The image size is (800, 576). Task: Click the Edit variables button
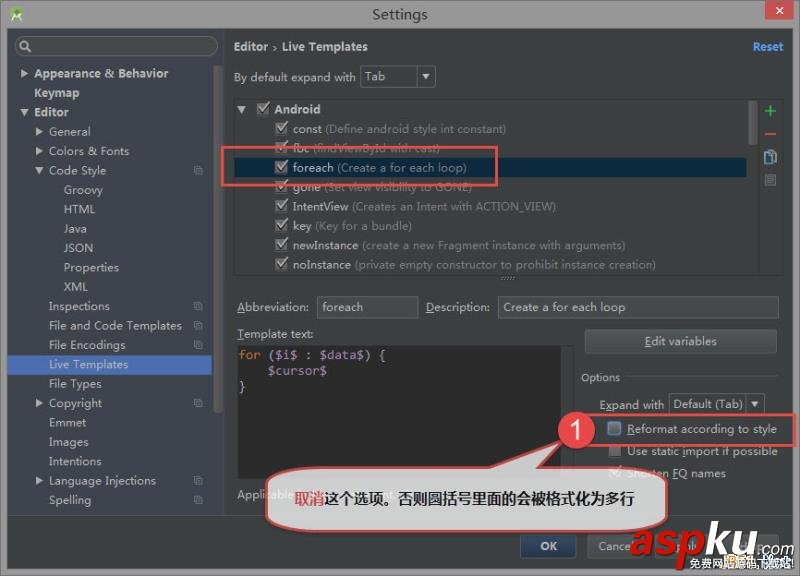[x=680, y=341]
